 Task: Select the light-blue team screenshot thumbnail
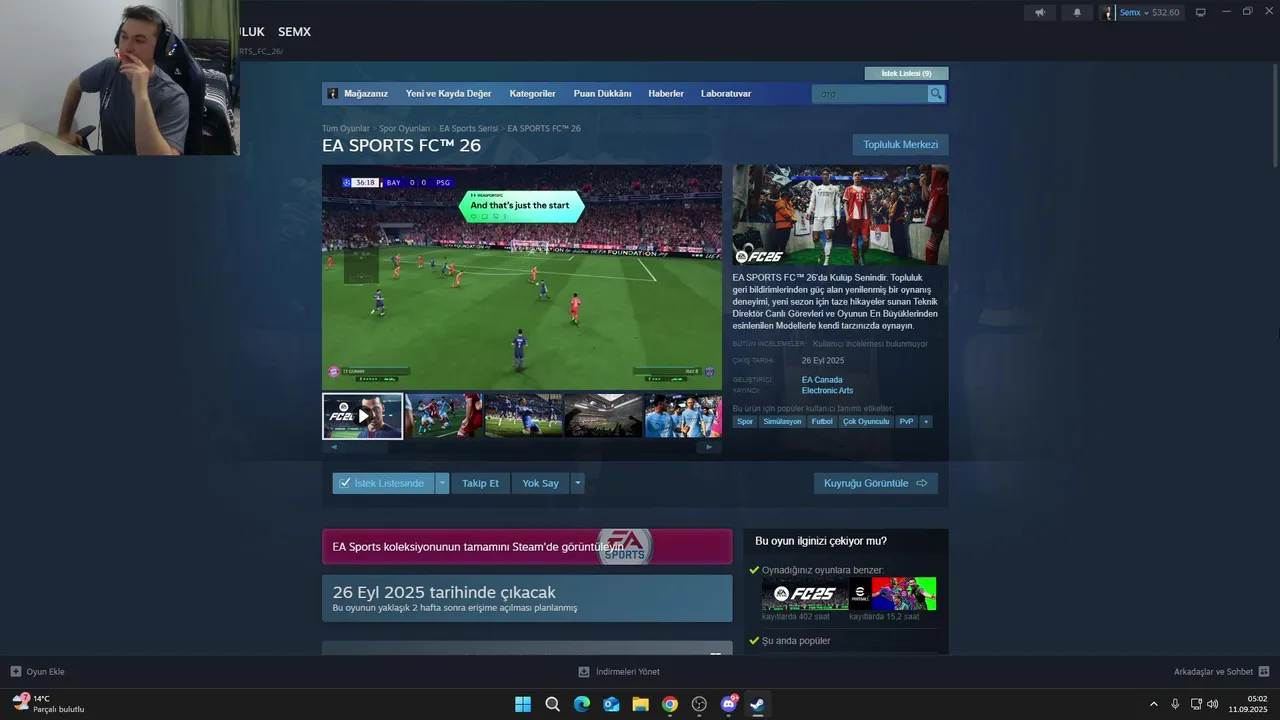[x=683, y=416]
